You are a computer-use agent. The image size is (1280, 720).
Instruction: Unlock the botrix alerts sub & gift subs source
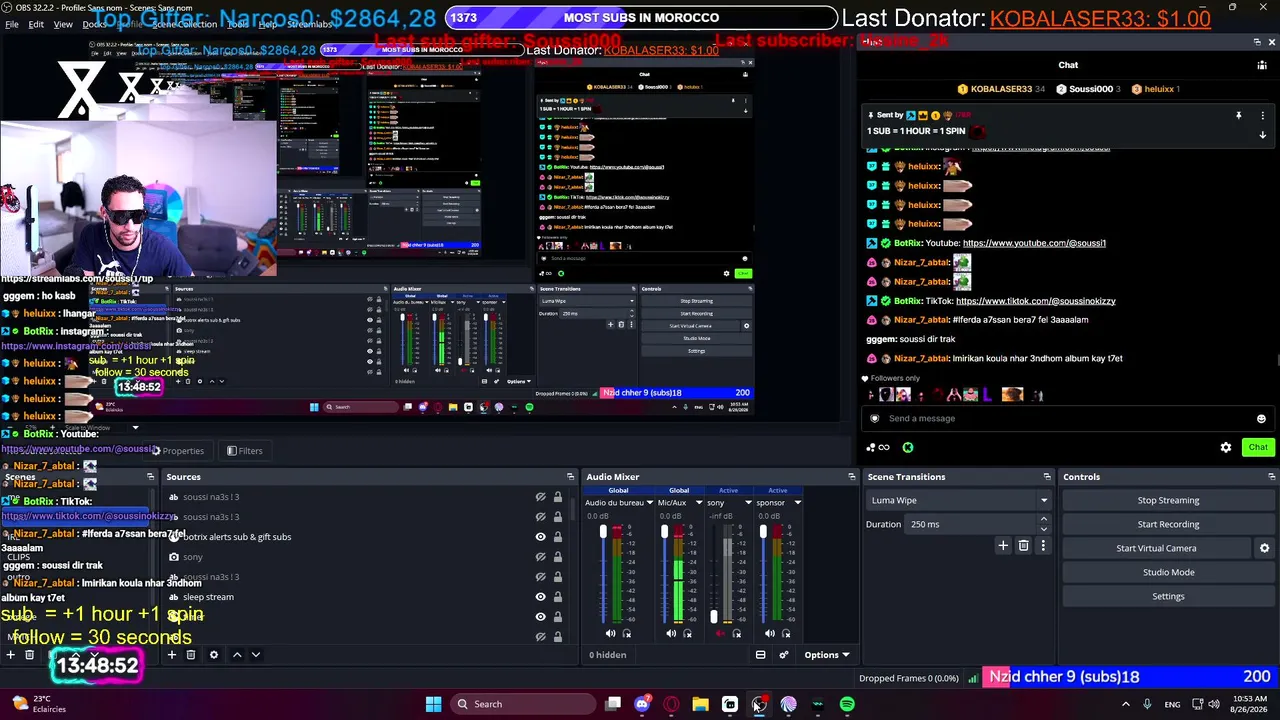point(557,537)
